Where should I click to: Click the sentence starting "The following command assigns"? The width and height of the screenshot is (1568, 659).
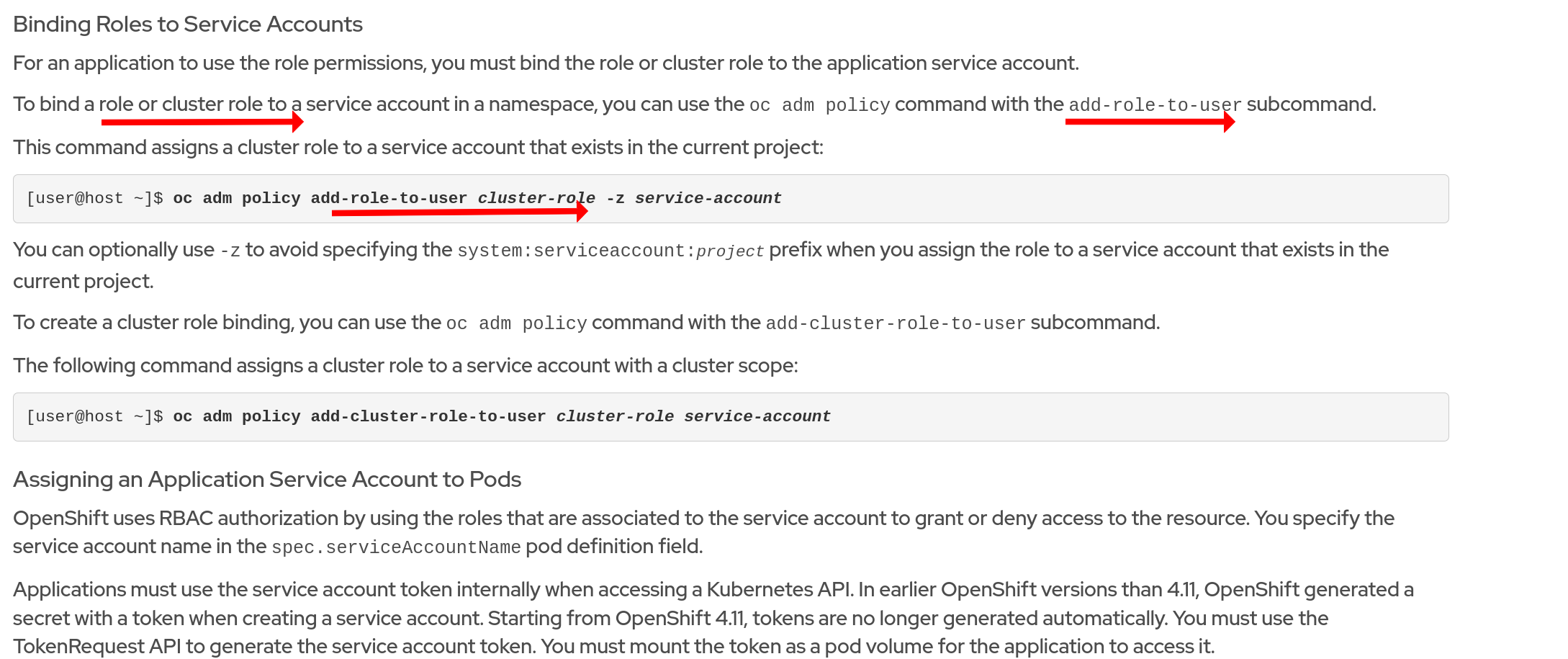tap(405, 366)
